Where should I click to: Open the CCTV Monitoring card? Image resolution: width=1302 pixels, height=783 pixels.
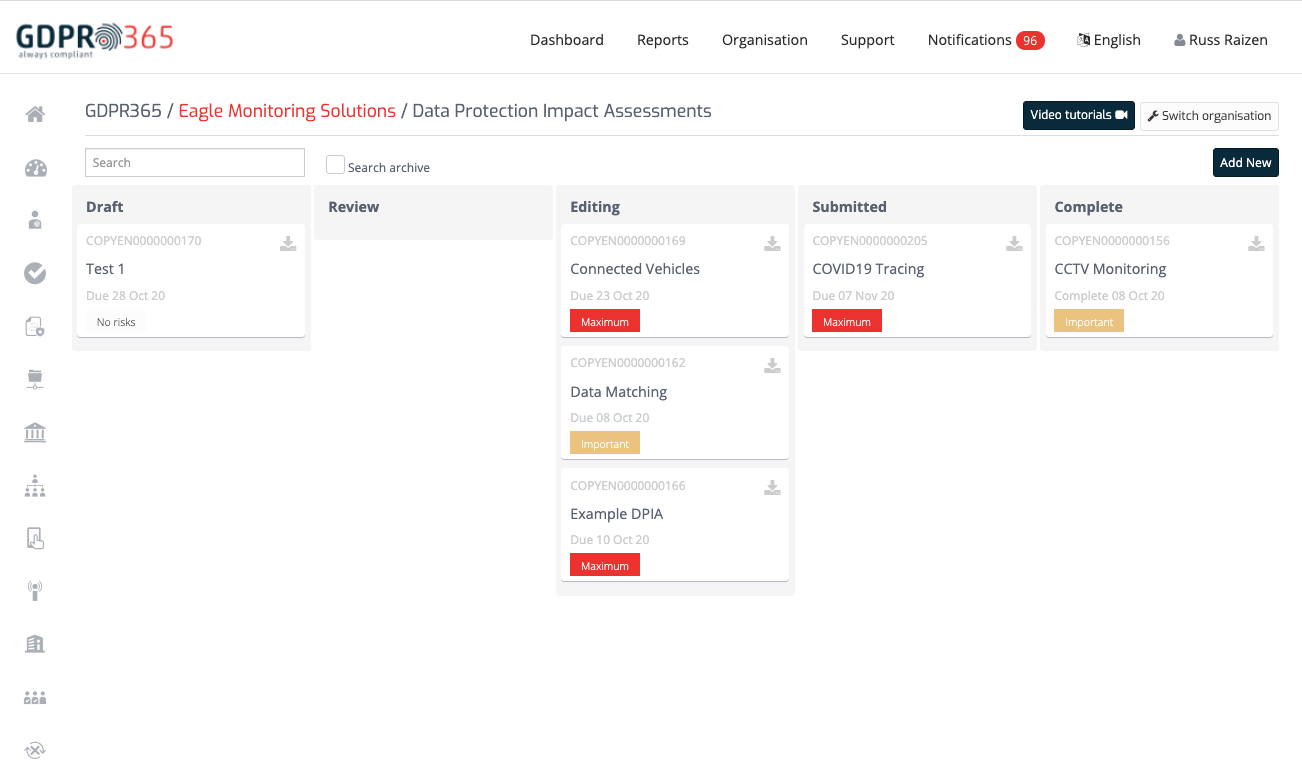pyautogui.click(x=1159, y=281)
